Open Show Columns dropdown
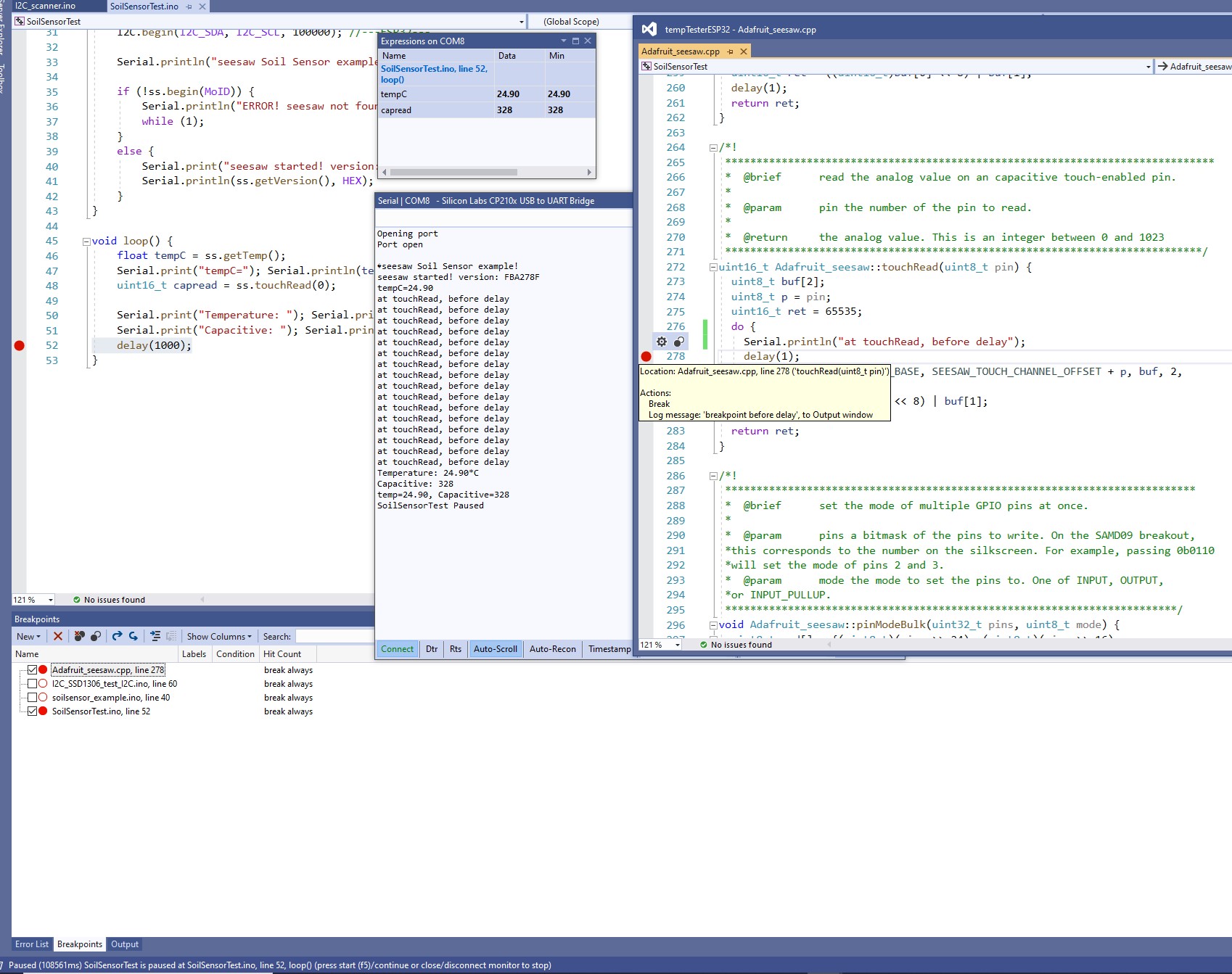 click(219, 636)
